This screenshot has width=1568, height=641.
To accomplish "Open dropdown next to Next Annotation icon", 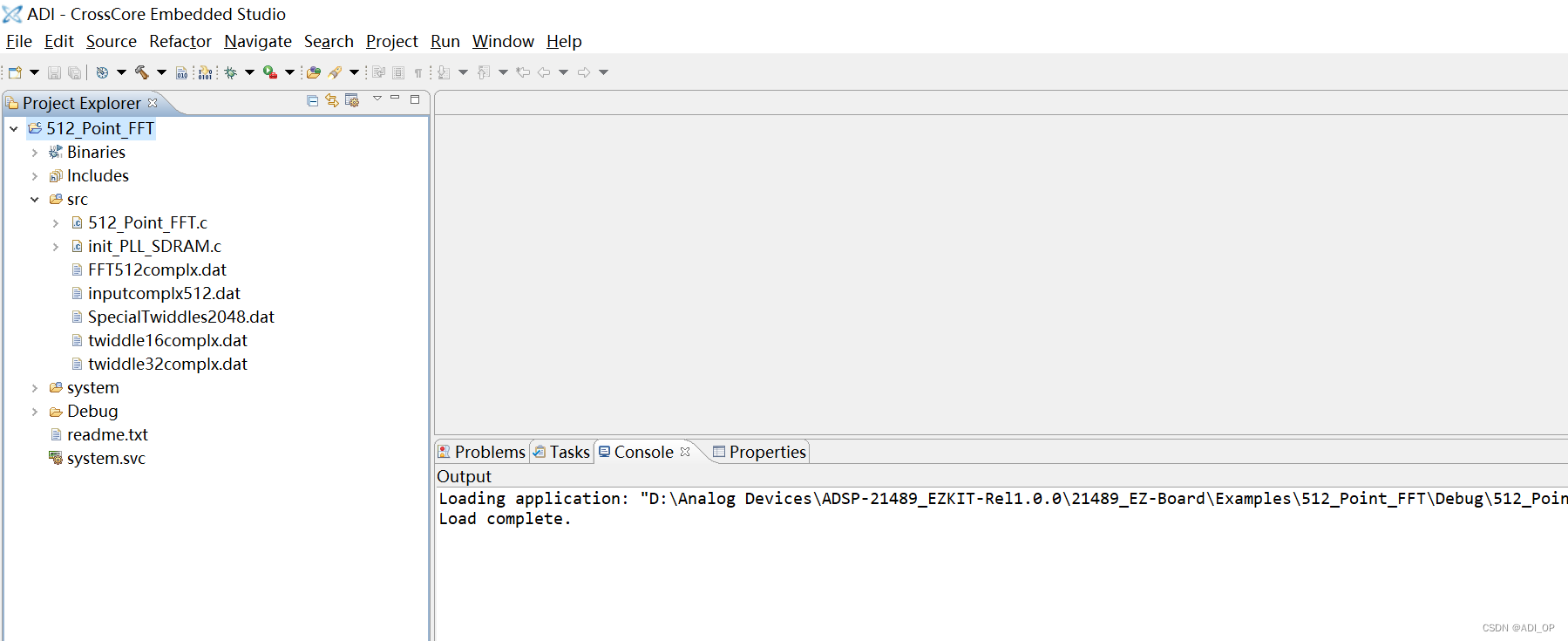I will 463,72.
